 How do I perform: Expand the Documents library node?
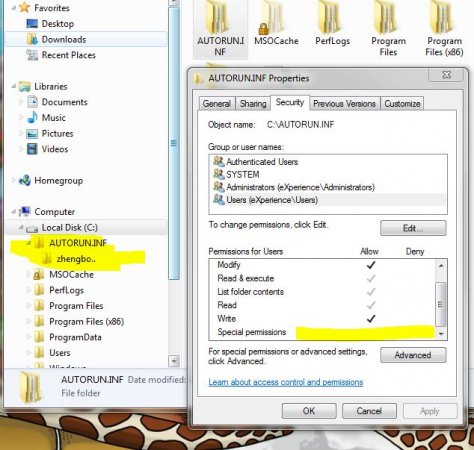(21, 102)
